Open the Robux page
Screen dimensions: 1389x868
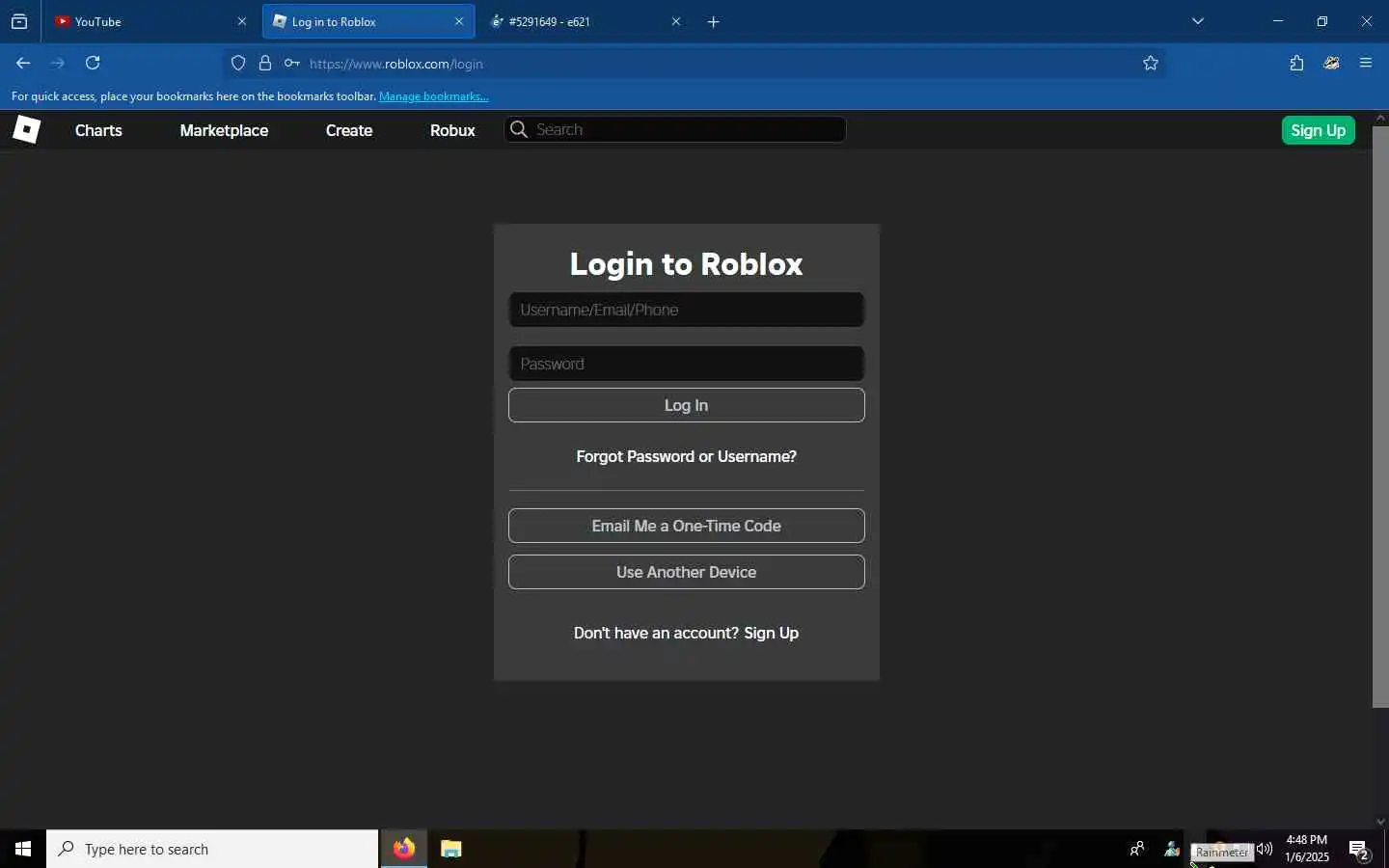pyautogui.click(x=452, y=130)
